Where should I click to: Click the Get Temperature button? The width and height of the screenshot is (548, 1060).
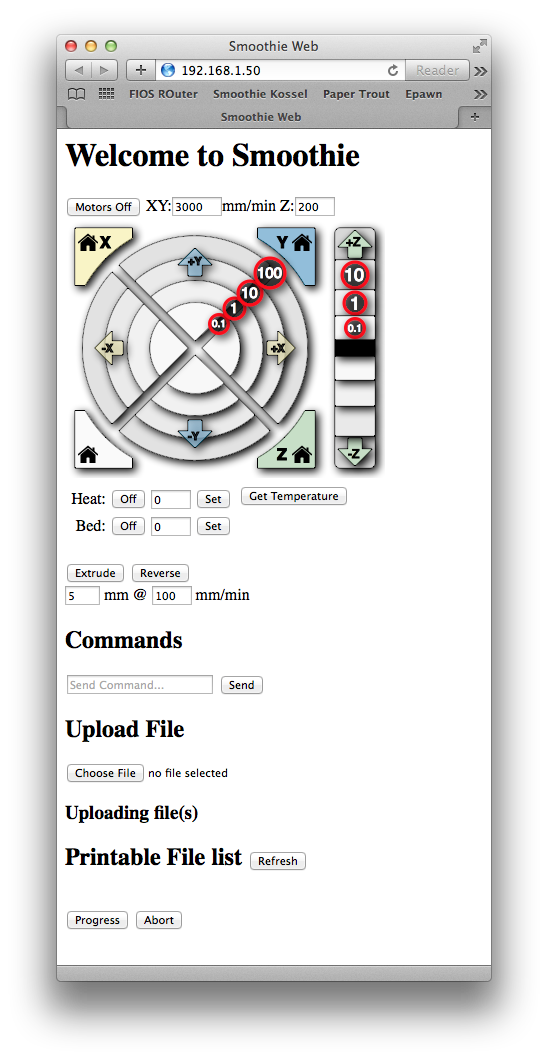coord(294,496)
